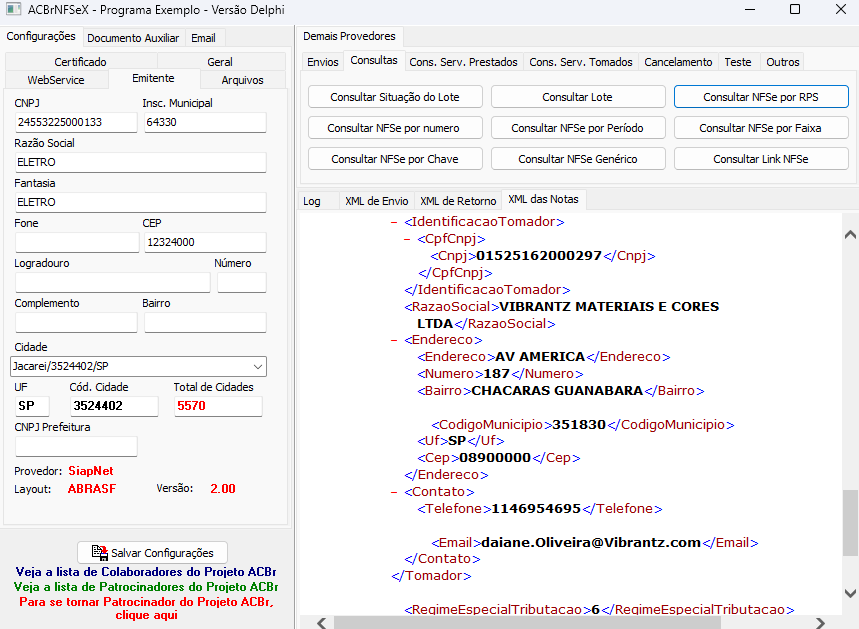
Task: Select the Certificado tab
Action: click(x=81, y=61)
